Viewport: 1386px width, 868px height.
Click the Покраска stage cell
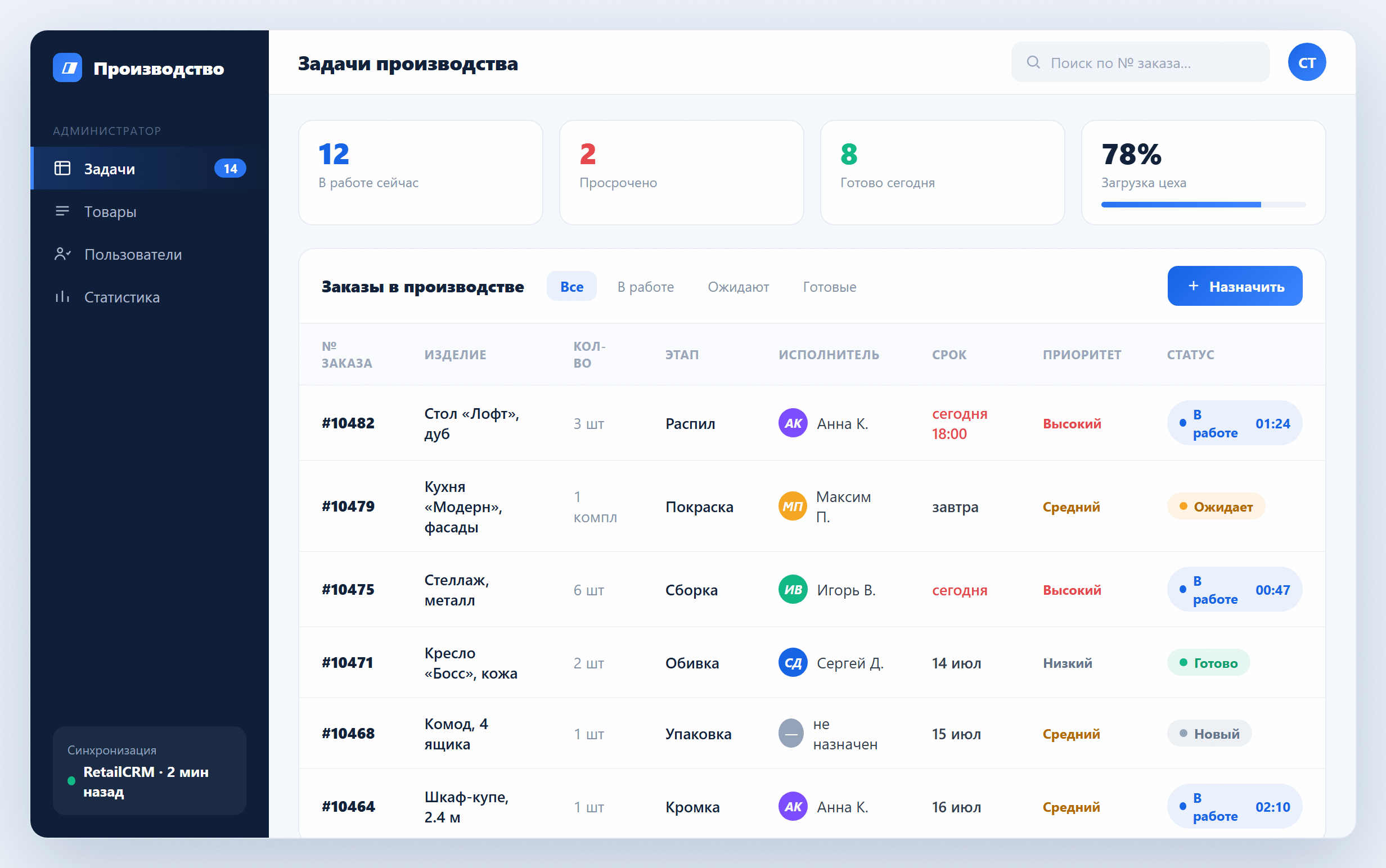699,507
